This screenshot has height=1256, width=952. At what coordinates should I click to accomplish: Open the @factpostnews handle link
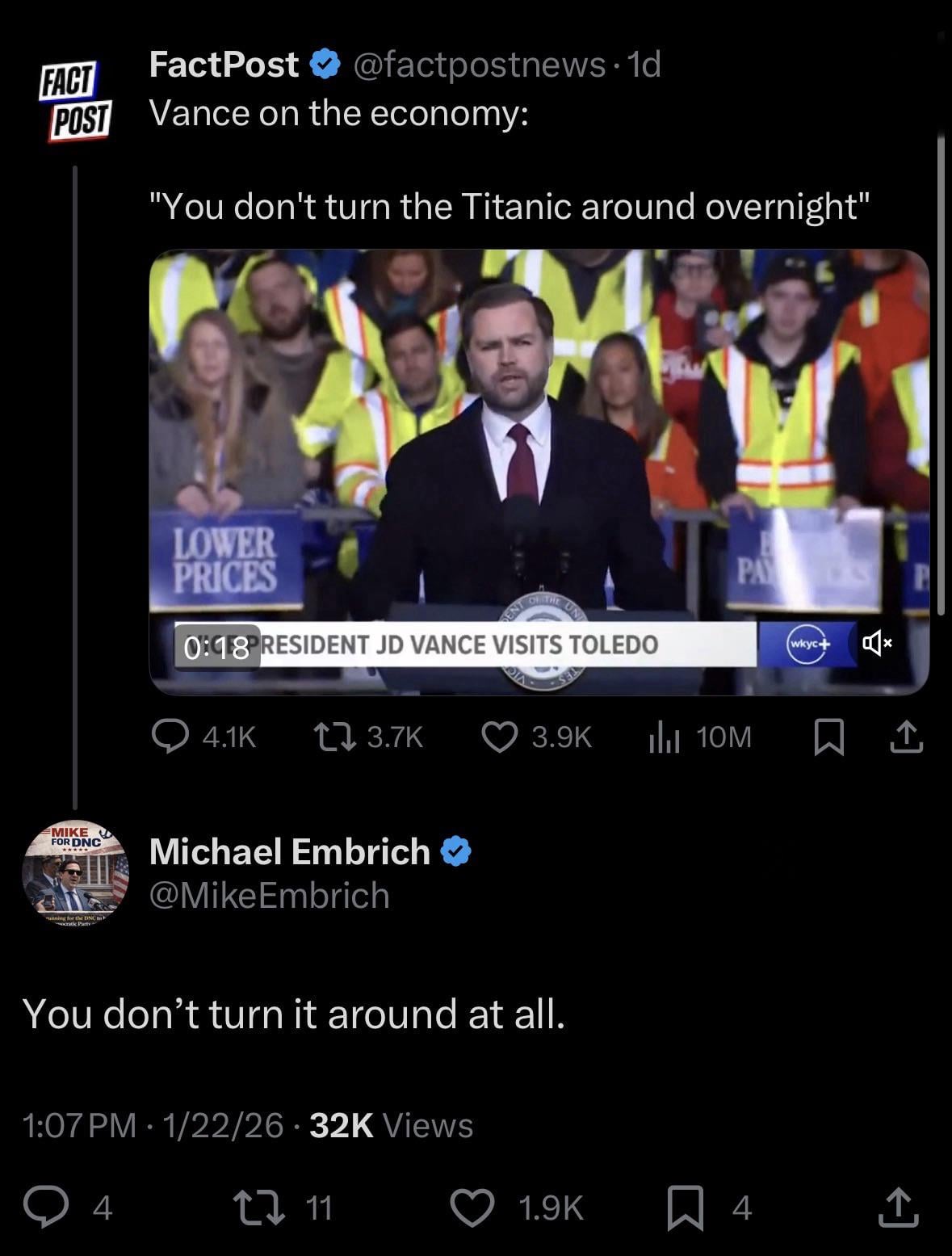click(480, 65)
